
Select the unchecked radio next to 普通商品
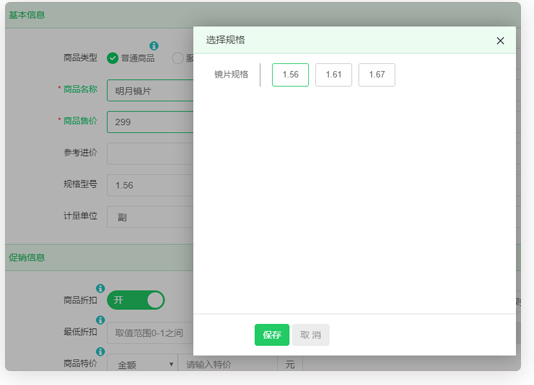[177, 58]
